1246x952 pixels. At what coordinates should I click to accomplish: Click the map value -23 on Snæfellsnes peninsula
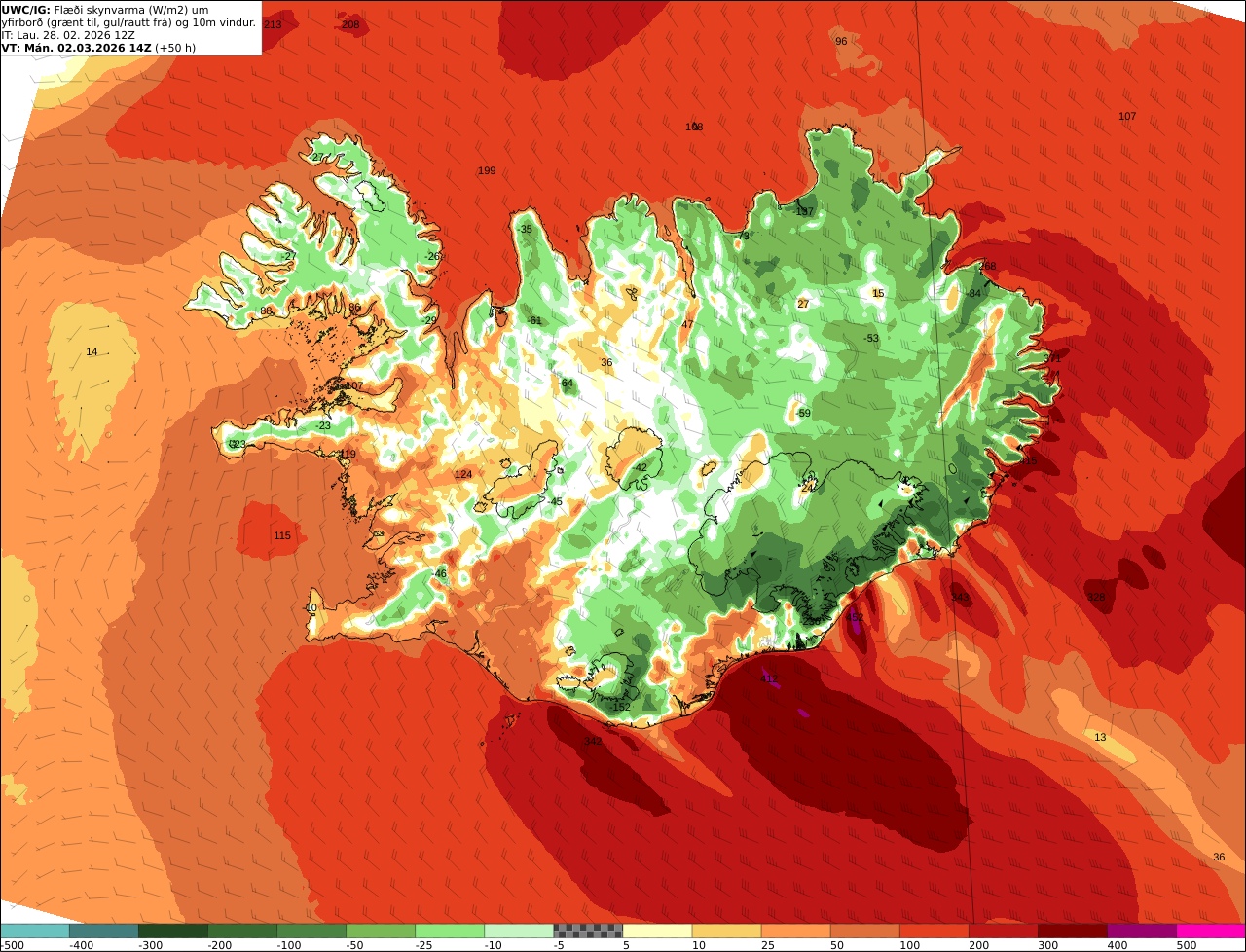click(x=323, y=425)
